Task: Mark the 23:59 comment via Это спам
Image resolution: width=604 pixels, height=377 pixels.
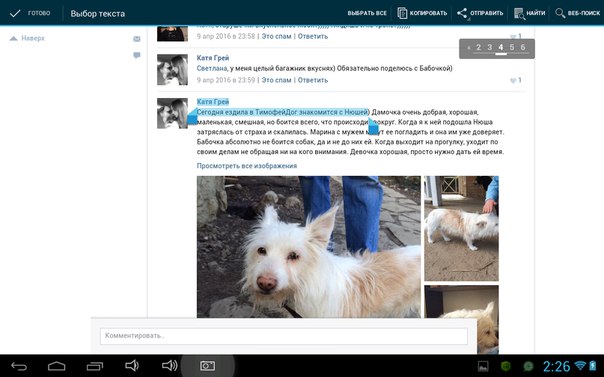Action: coord(276,80)
